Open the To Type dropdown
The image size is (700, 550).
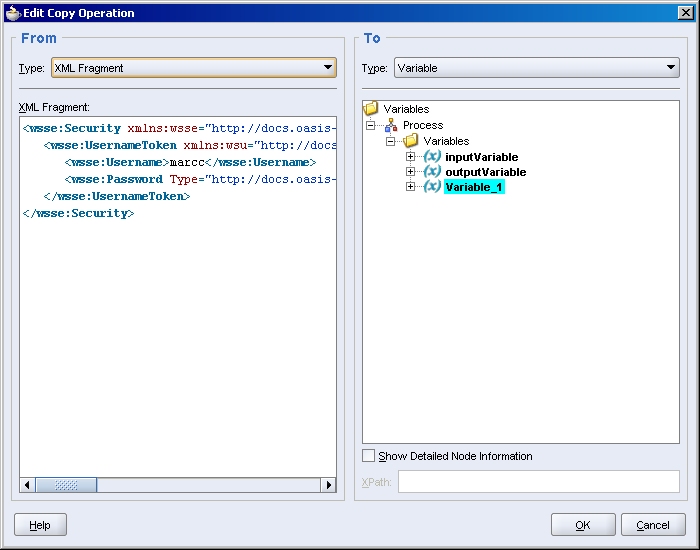[x=671, y=68]
